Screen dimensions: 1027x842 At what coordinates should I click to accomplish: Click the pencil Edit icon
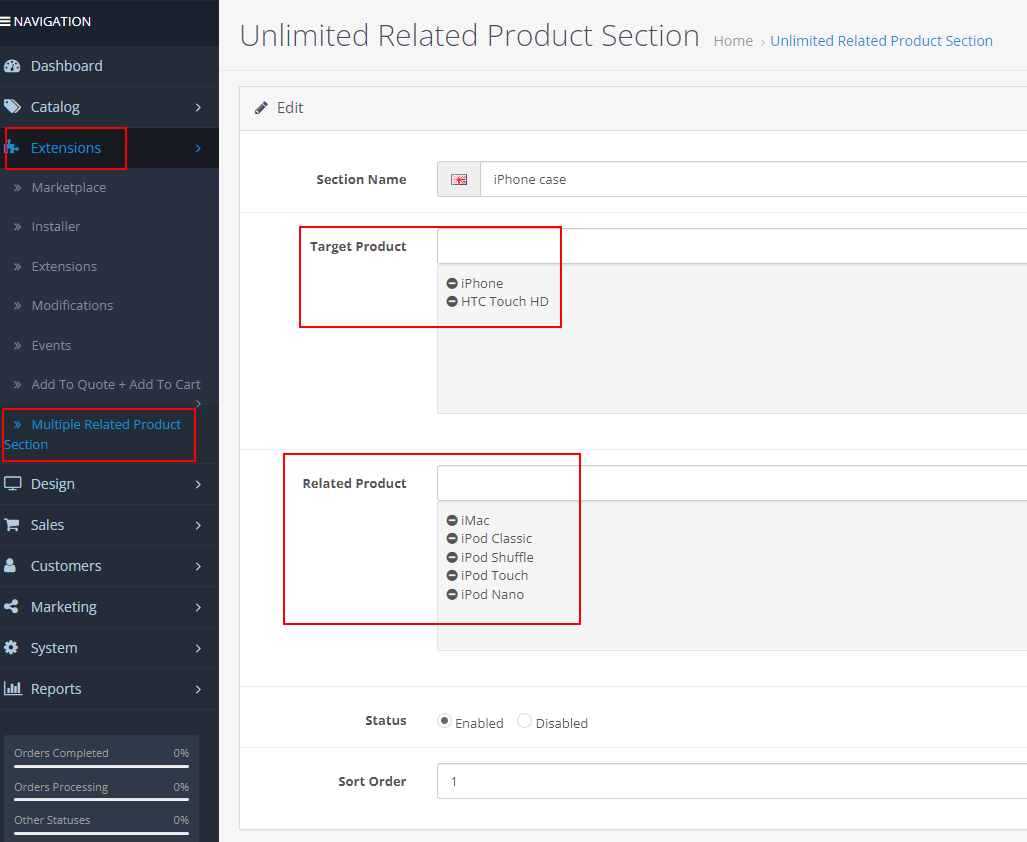click(261, 108)
